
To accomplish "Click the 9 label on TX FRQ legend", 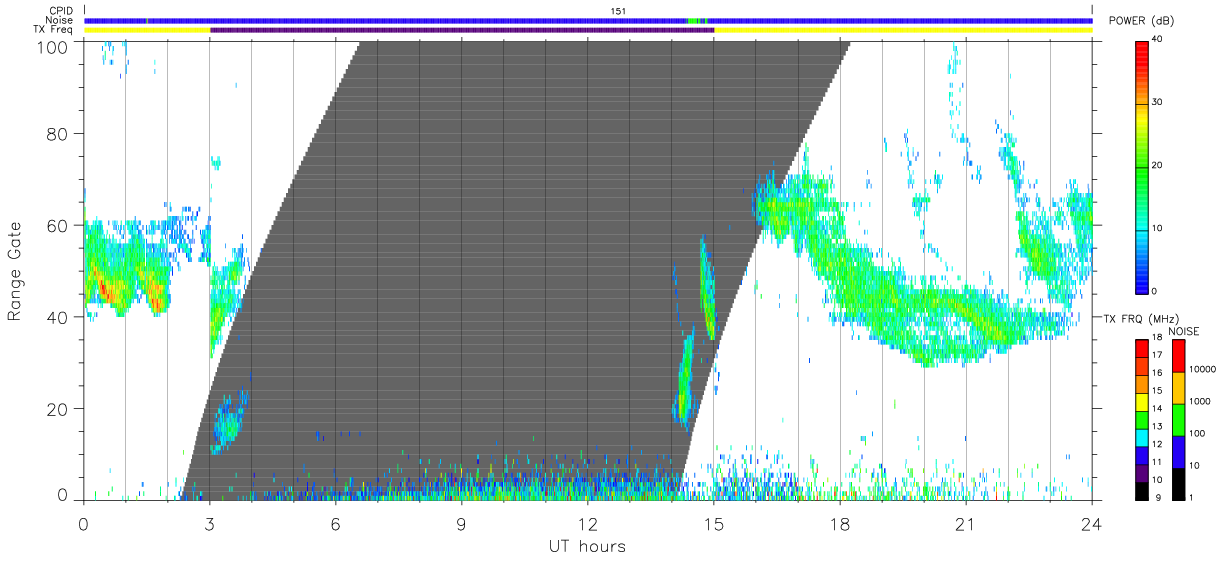I will click(x=1157, y=496).
